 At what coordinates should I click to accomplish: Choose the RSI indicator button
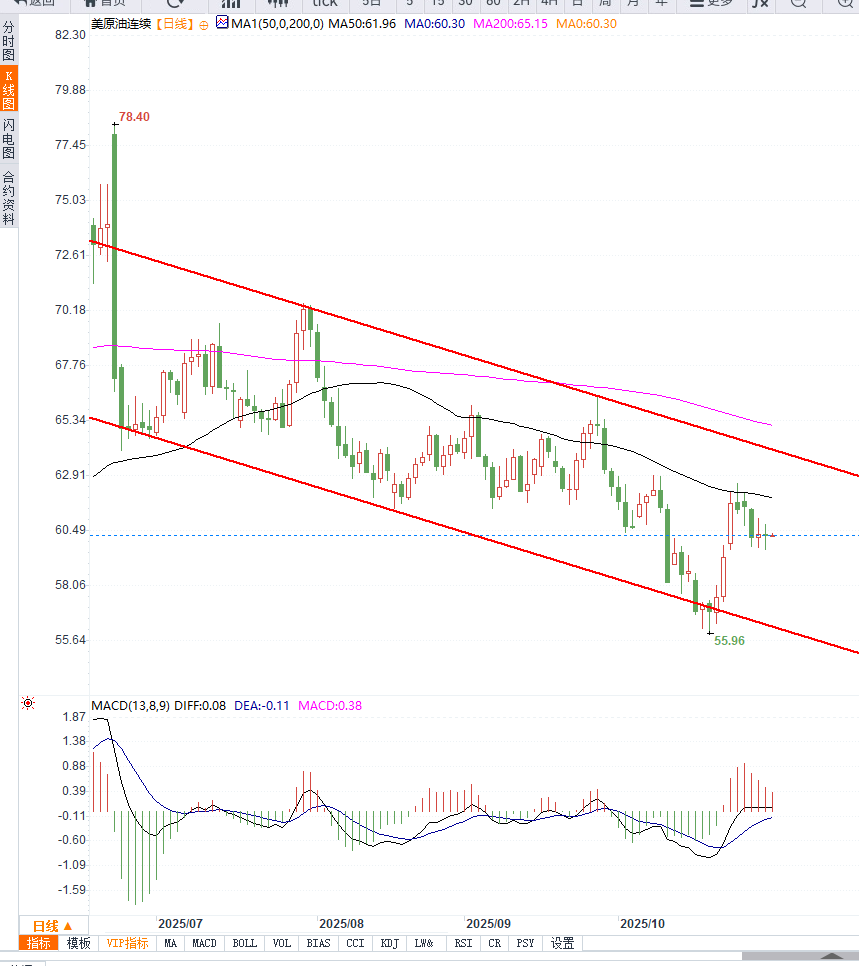click(463, 943)
